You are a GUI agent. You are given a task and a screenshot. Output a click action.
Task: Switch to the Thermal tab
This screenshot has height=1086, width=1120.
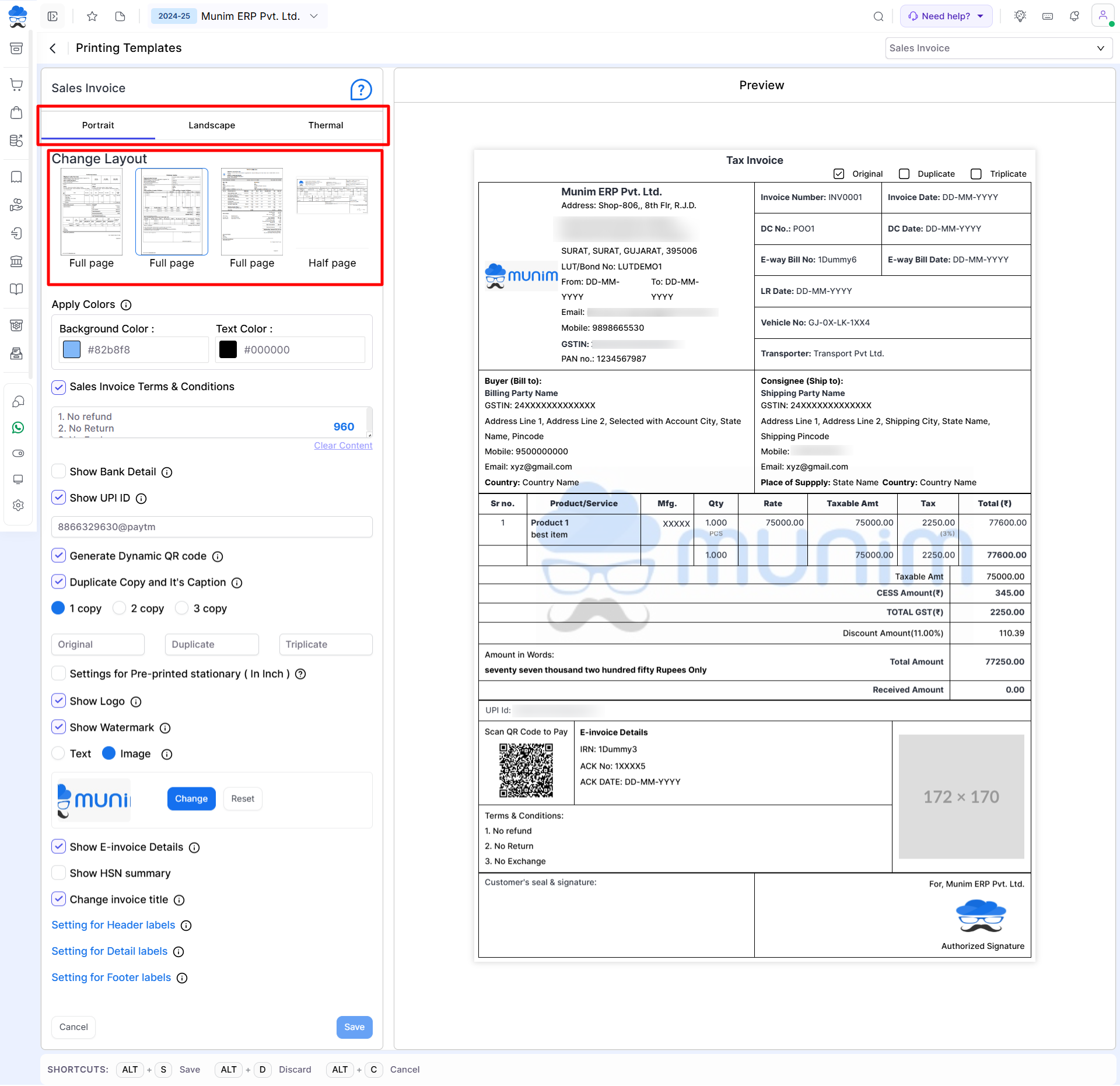pyautogui.click(x=325, y=125)
